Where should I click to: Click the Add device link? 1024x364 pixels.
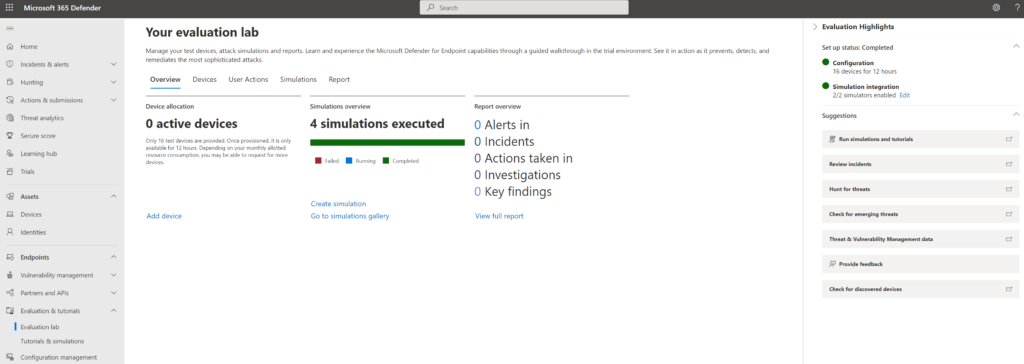point(164,216)
